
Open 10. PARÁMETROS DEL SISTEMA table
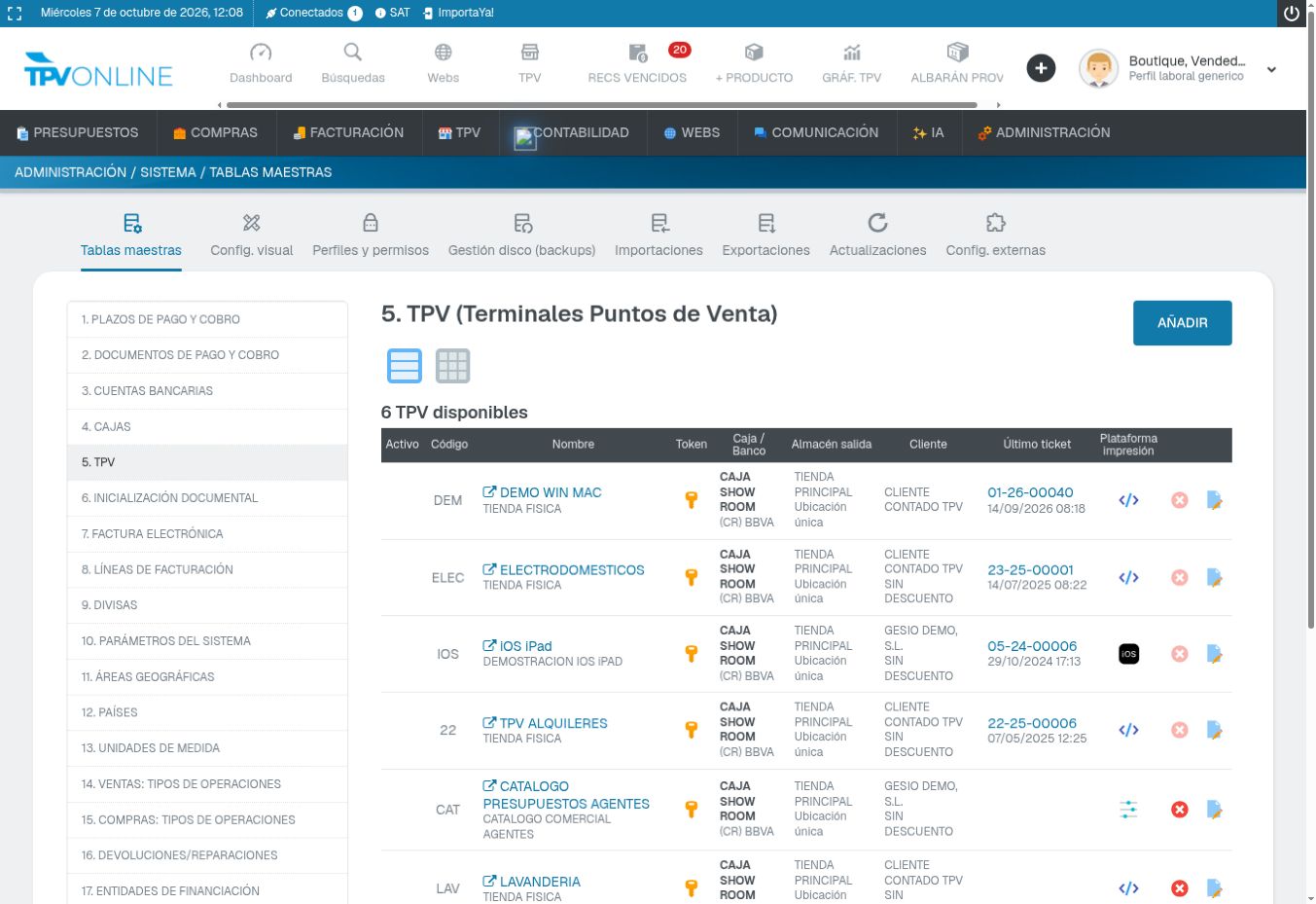click(x=207, y=641)
